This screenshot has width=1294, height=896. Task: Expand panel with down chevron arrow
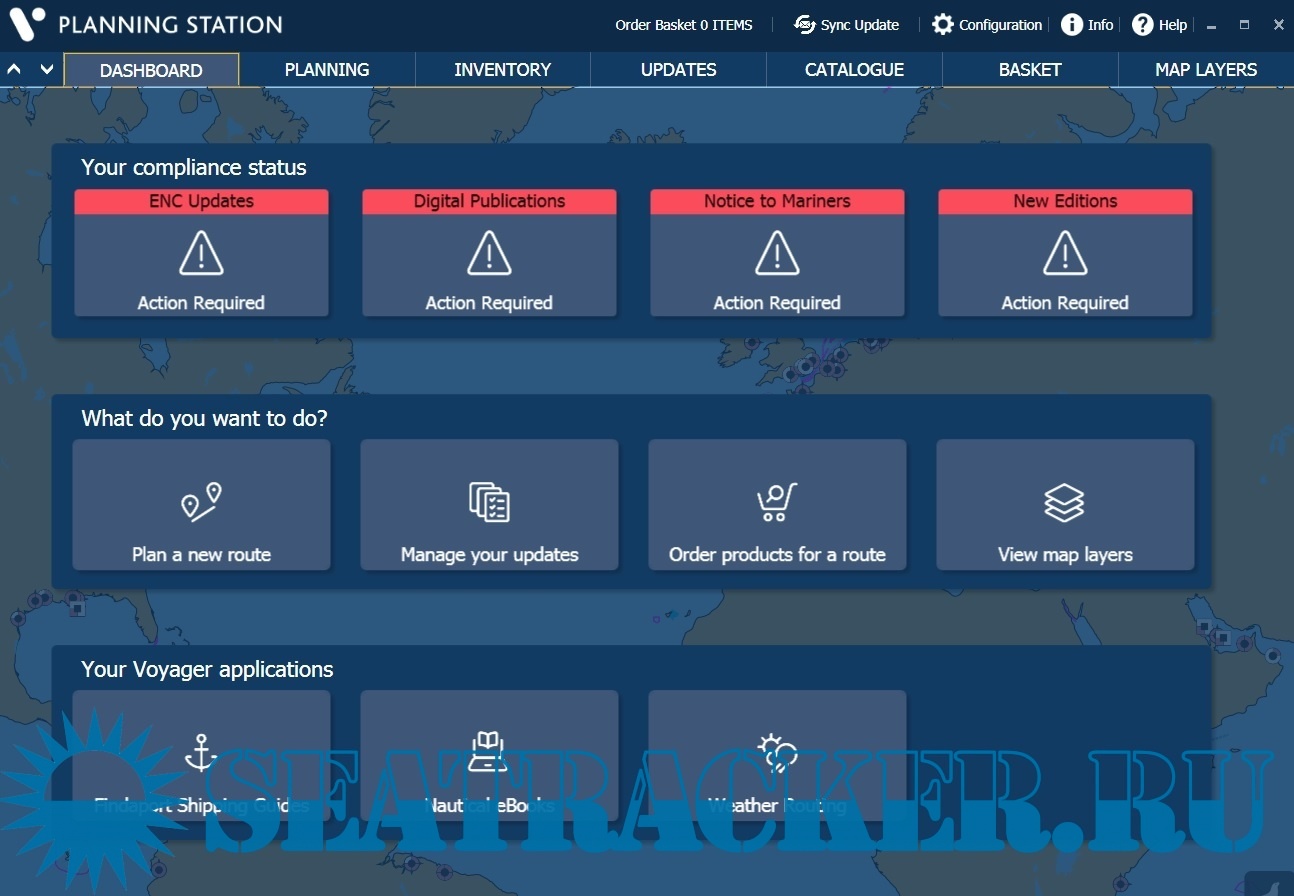(46, 69)
